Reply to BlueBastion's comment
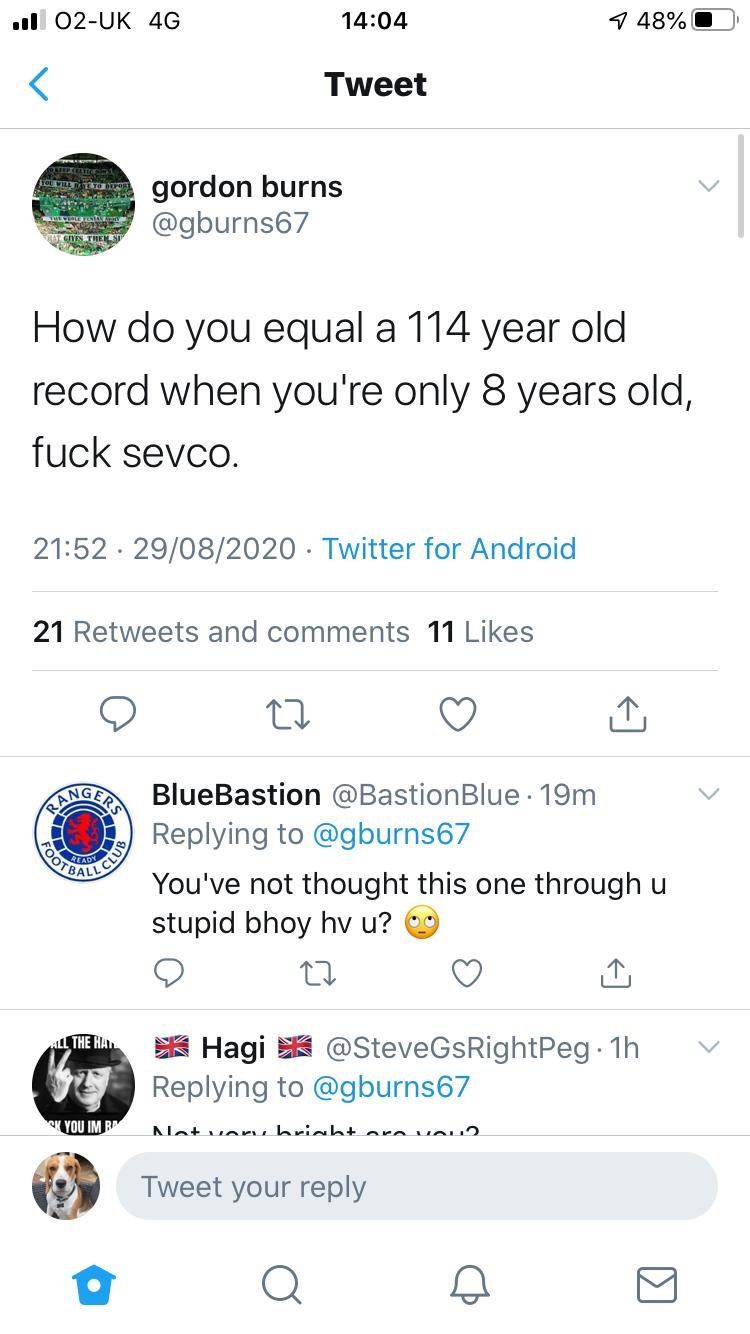This screenshot has width=750, height=1334. 171,972
